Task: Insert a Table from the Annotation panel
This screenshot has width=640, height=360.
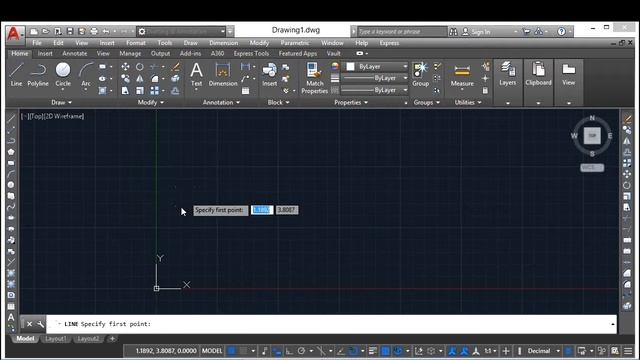Action: 245,91
